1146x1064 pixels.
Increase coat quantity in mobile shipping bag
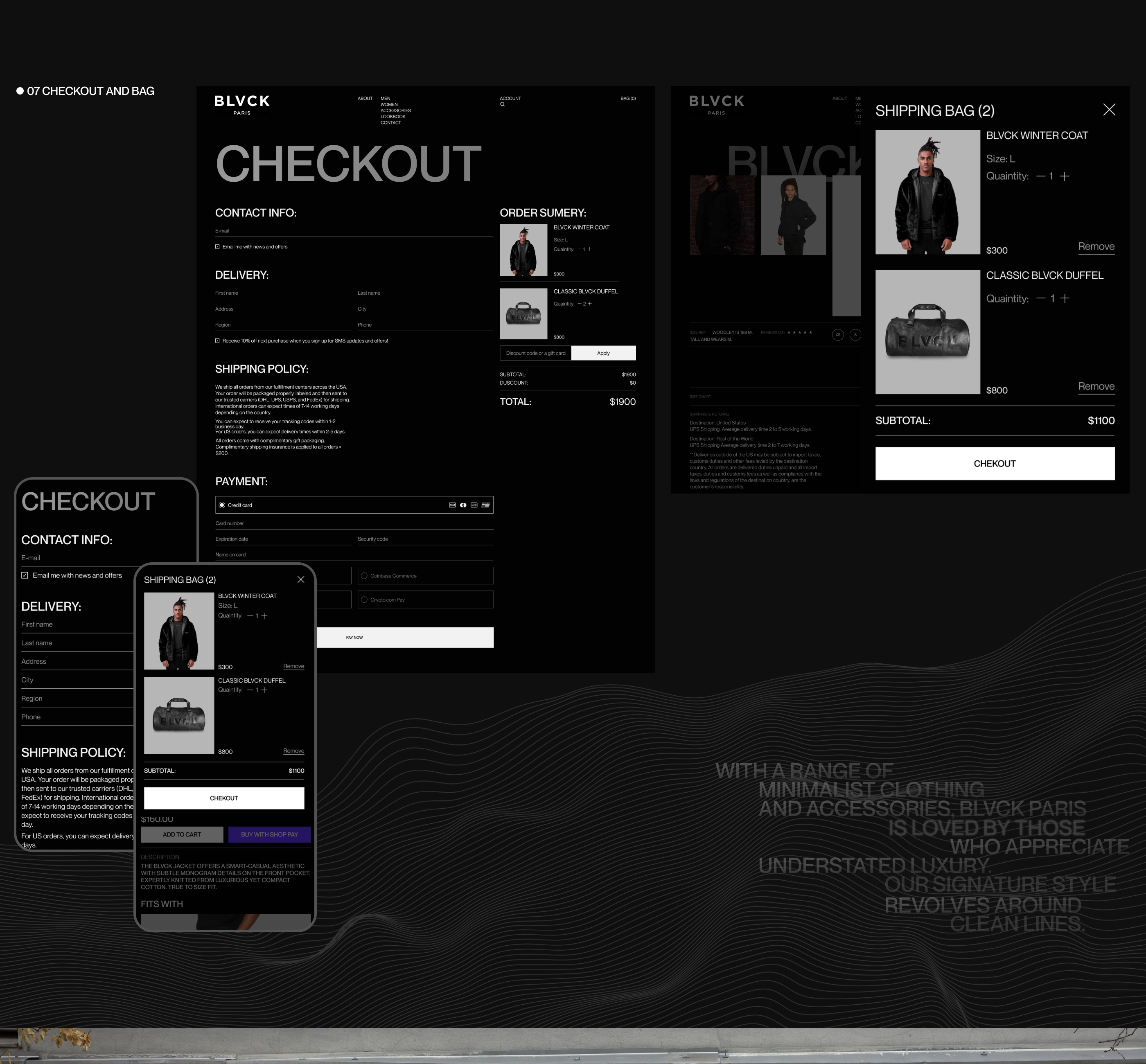264,616
